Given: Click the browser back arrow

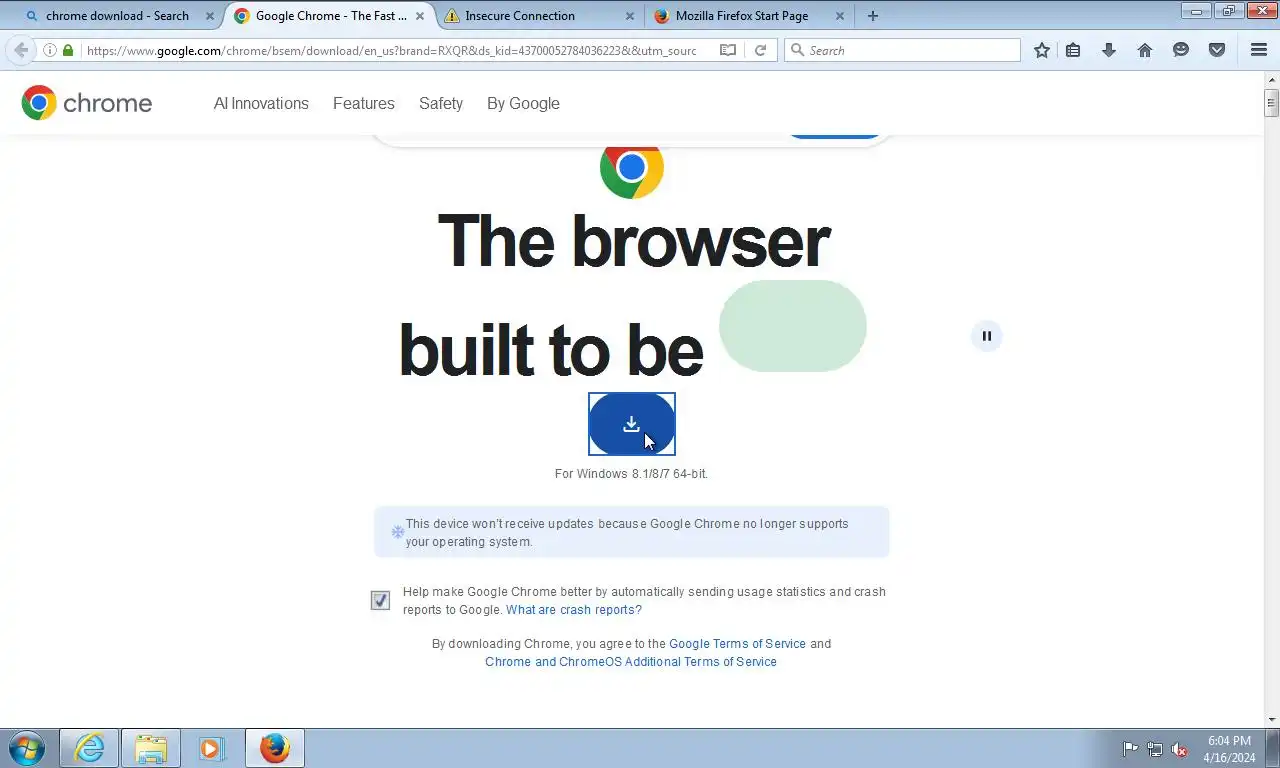Looking at the screenshot, I should tap(21, 50).
